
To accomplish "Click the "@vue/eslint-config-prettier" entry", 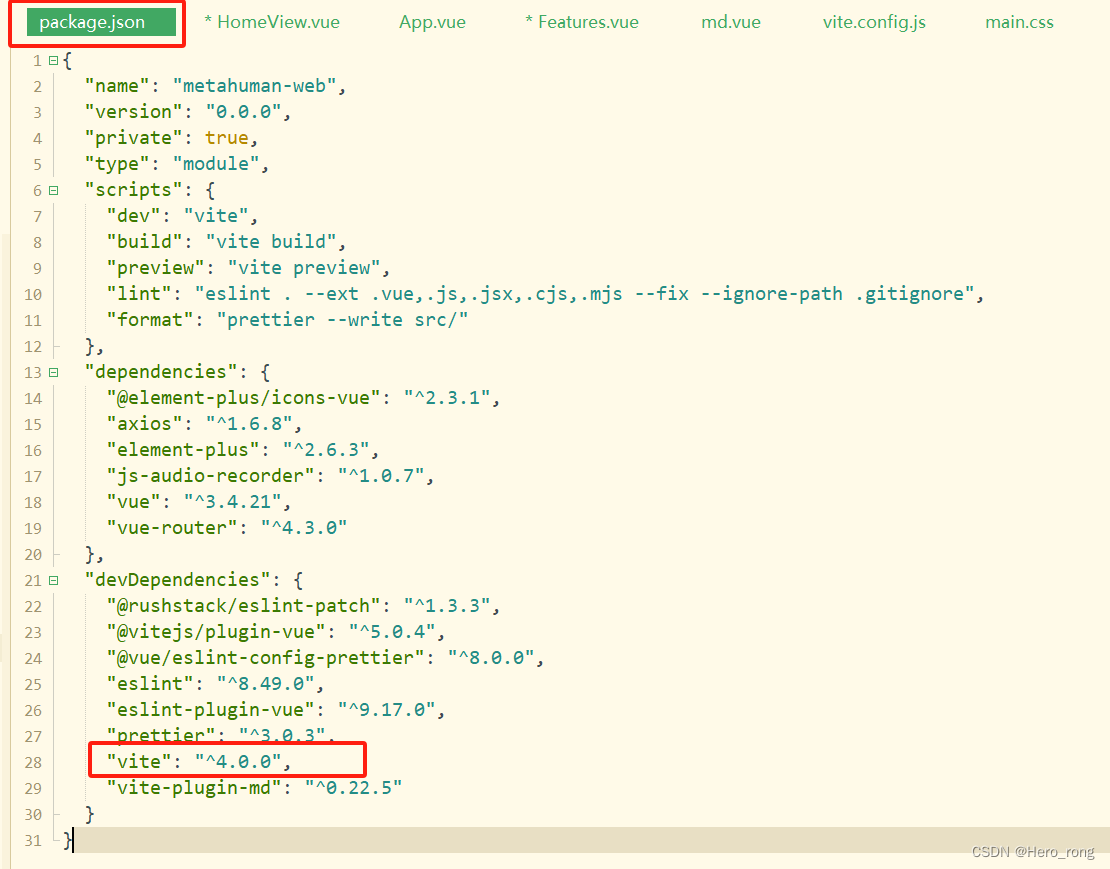I will point(265,659).
